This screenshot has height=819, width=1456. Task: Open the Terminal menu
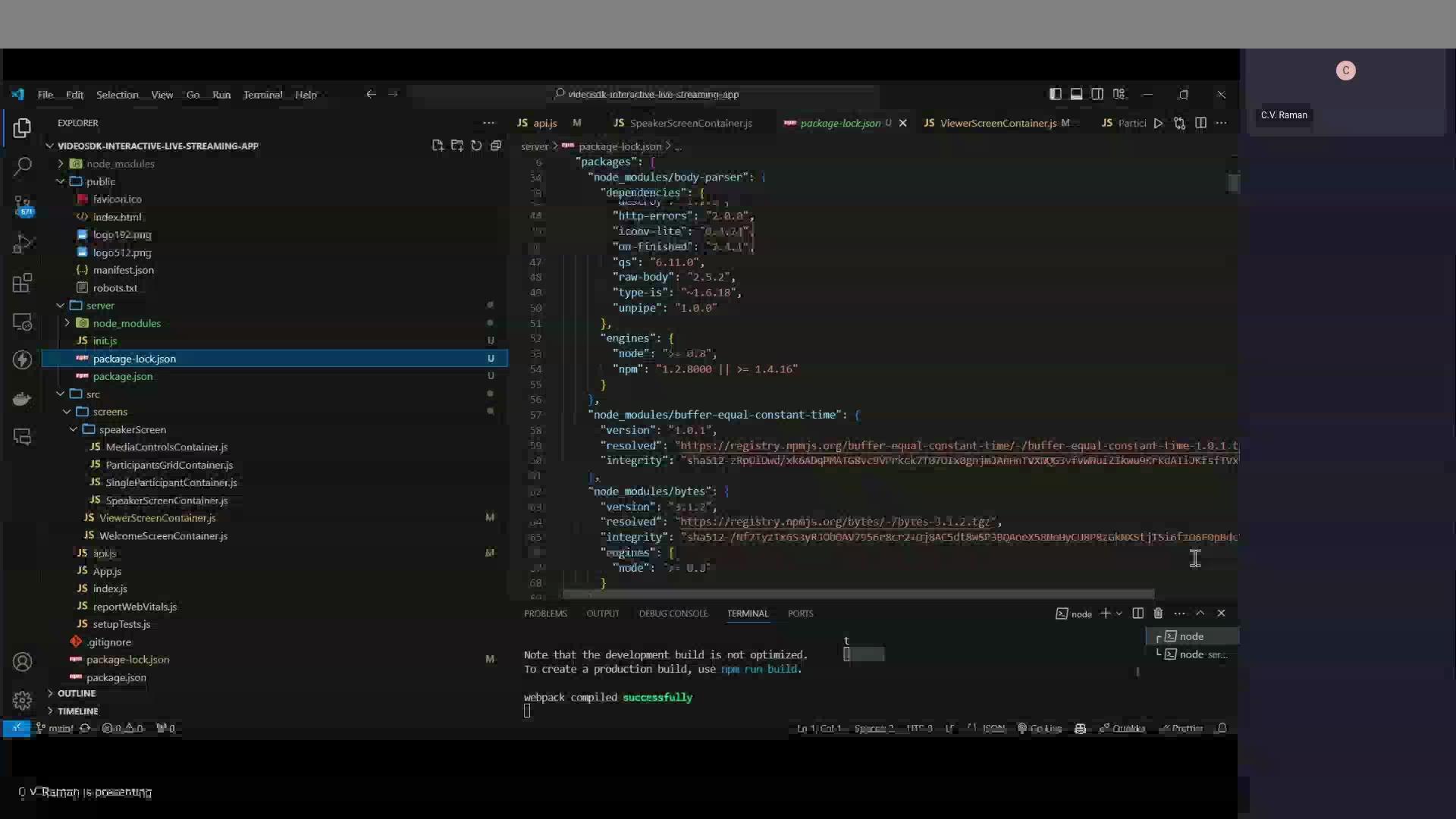pyautogui.click(x=263, y=95)
